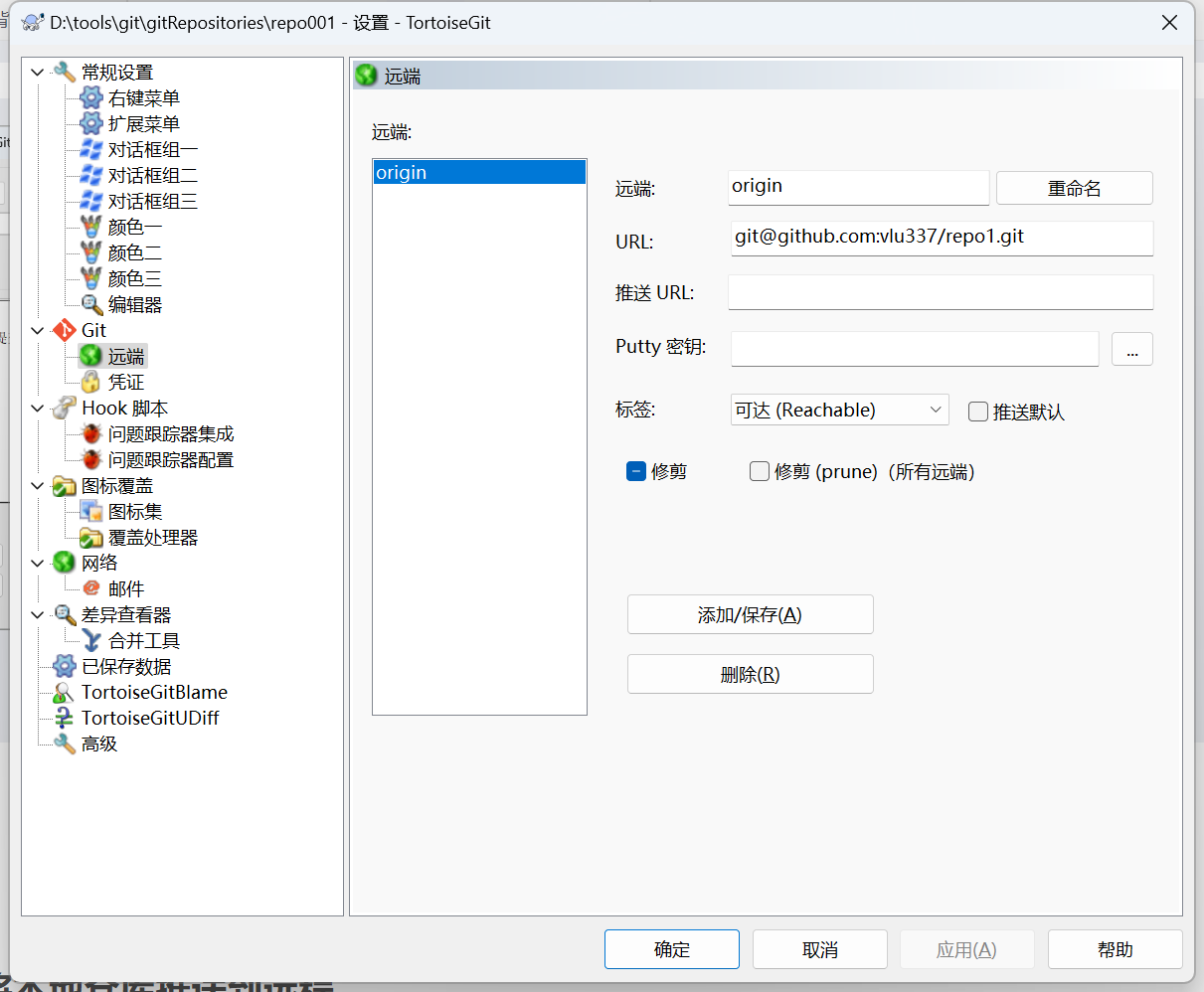Open 帮助 help button
Viewport: 1204px width, 992px height.
1116,949
